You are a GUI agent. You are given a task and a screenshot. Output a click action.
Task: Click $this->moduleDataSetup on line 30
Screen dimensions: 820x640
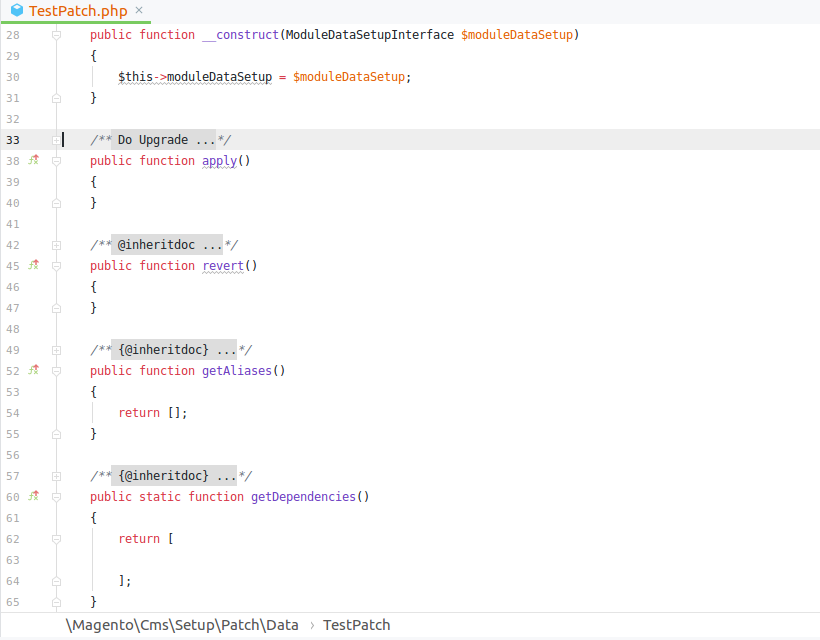pos(195,77)
